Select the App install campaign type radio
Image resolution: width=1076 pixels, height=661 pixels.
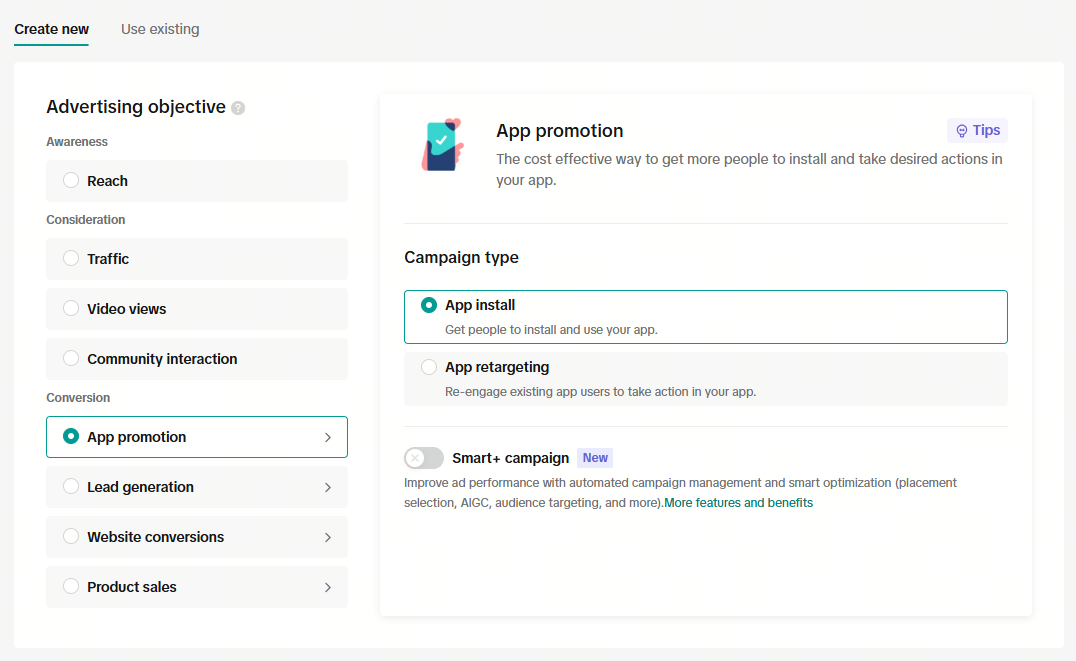tap(429, 305)
